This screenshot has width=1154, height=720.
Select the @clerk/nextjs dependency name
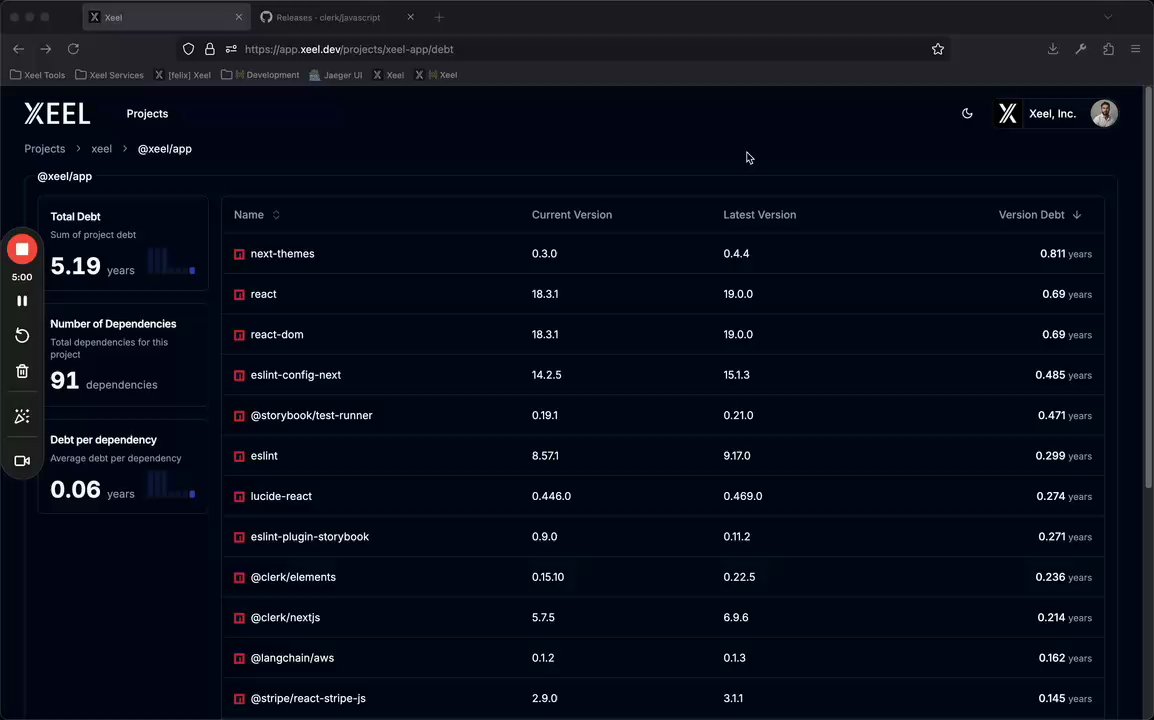[286, 618]
